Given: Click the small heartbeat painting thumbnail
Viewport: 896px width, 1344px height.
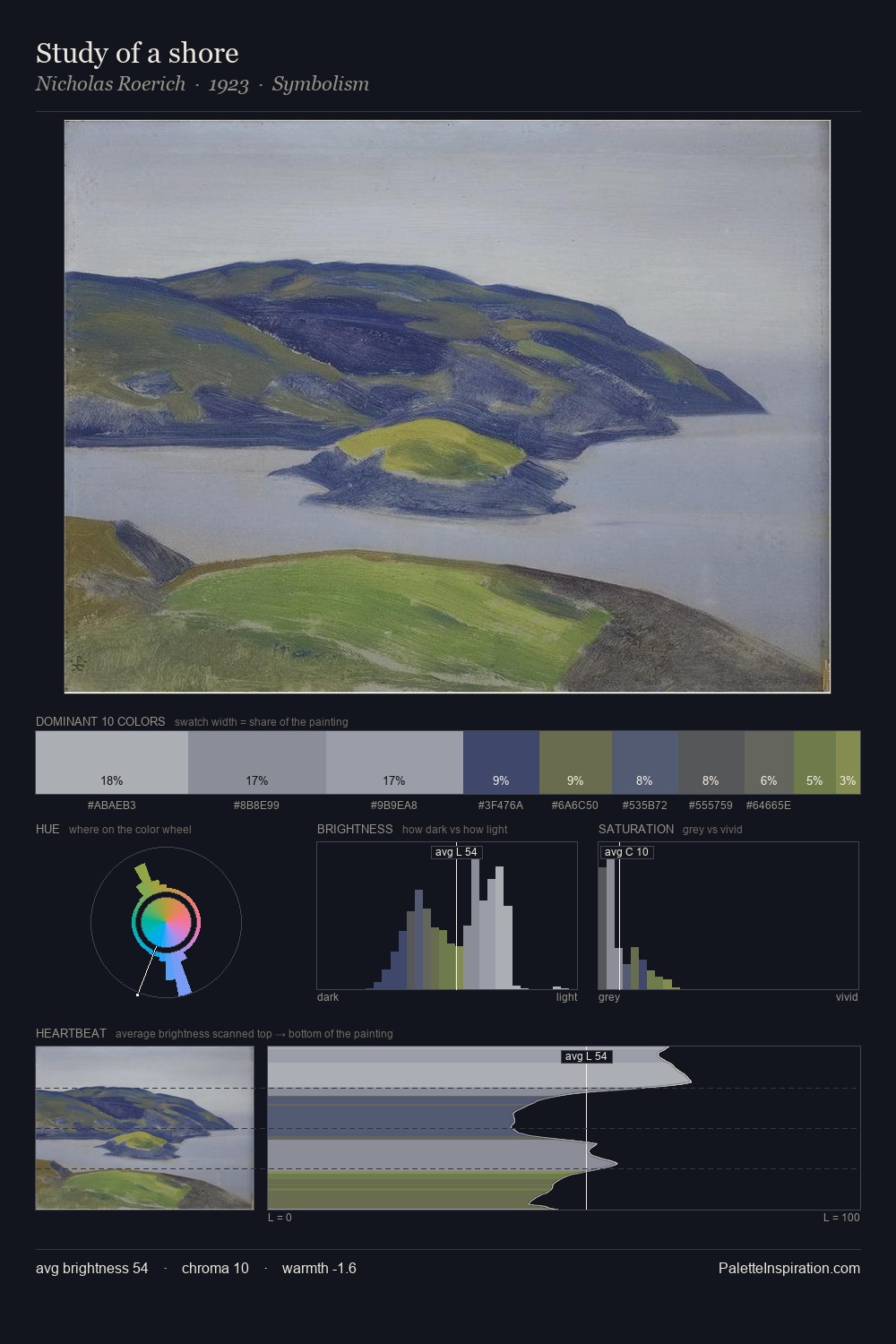Looking at the screenshot, I should pyautogui.click(x=144, y=1128).
